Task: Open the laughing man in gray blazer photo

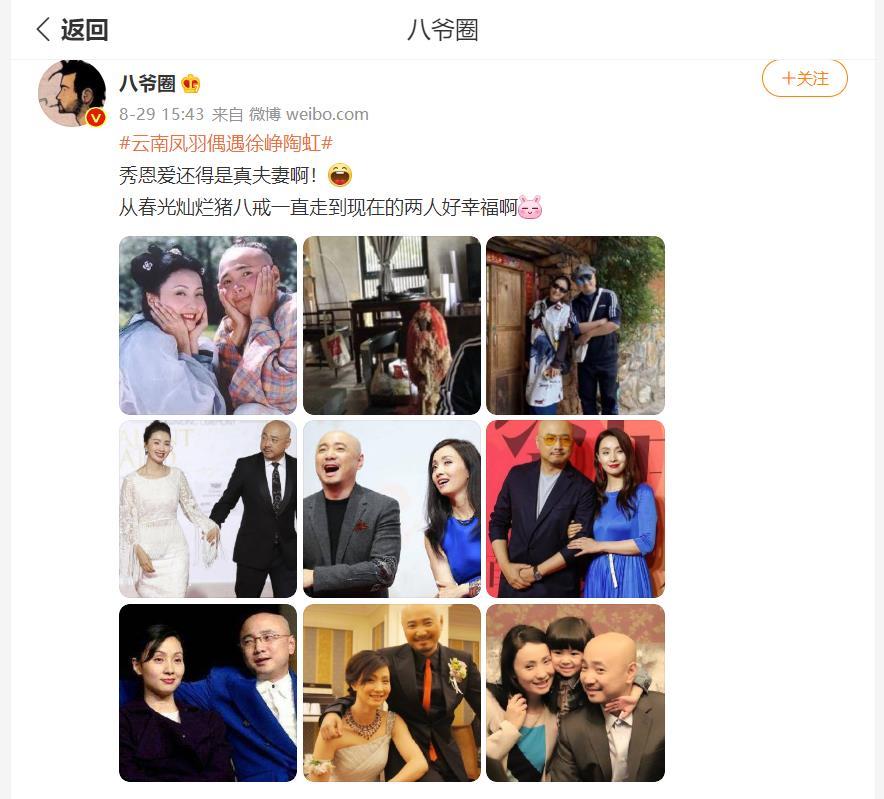Action: (392, 509)
